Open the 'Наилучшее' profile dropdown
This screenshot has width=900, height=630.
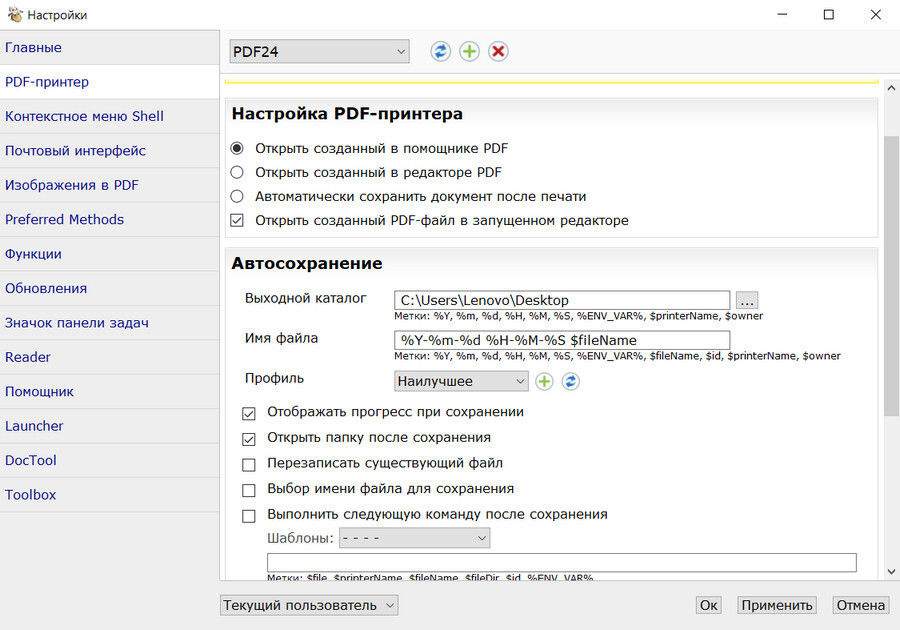tap(461, 382)
